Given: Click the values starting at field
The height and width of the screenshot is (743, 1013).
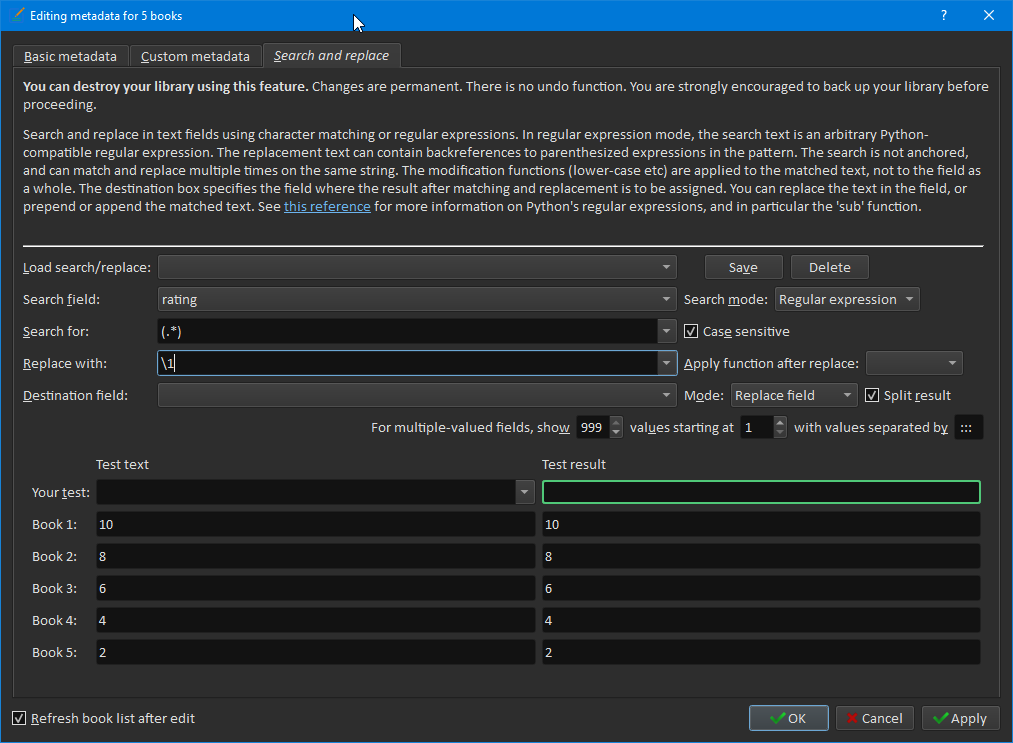Looking at the screenshot, I should point(757,428).
